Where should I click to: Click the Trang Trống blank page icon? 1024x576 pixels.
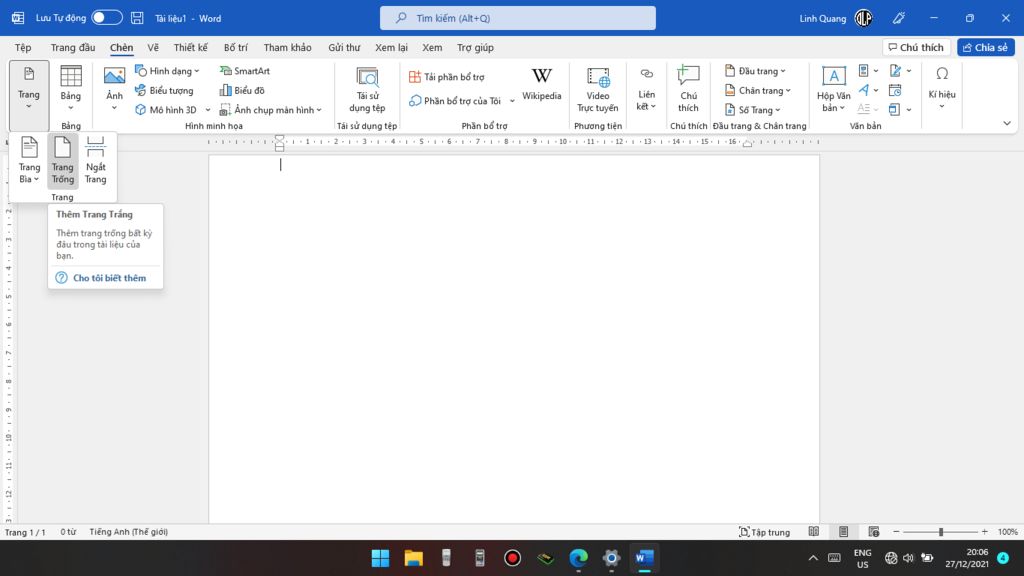click(63, 161)
